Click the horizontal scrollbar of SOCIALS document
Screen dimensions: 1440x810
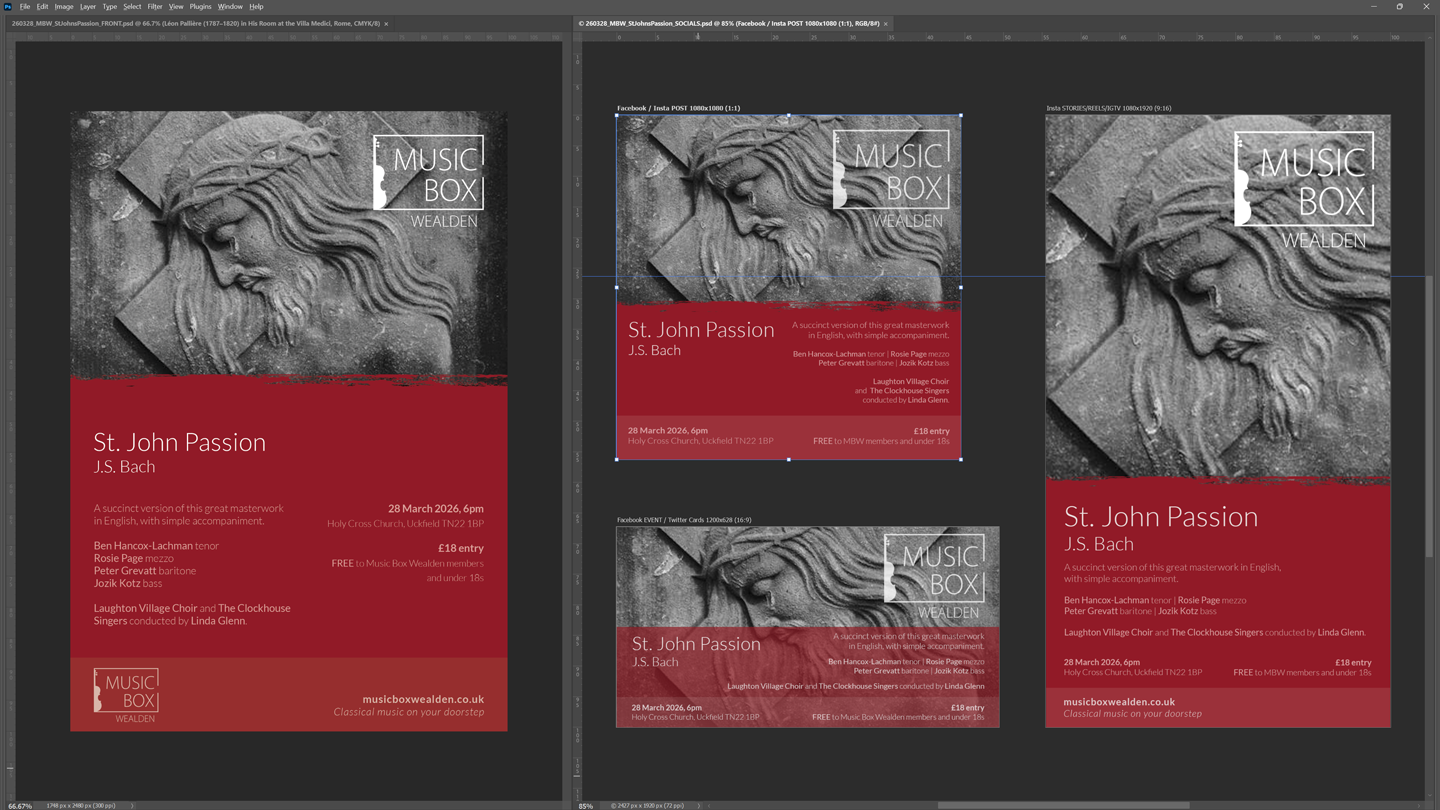click(1062, 804)
